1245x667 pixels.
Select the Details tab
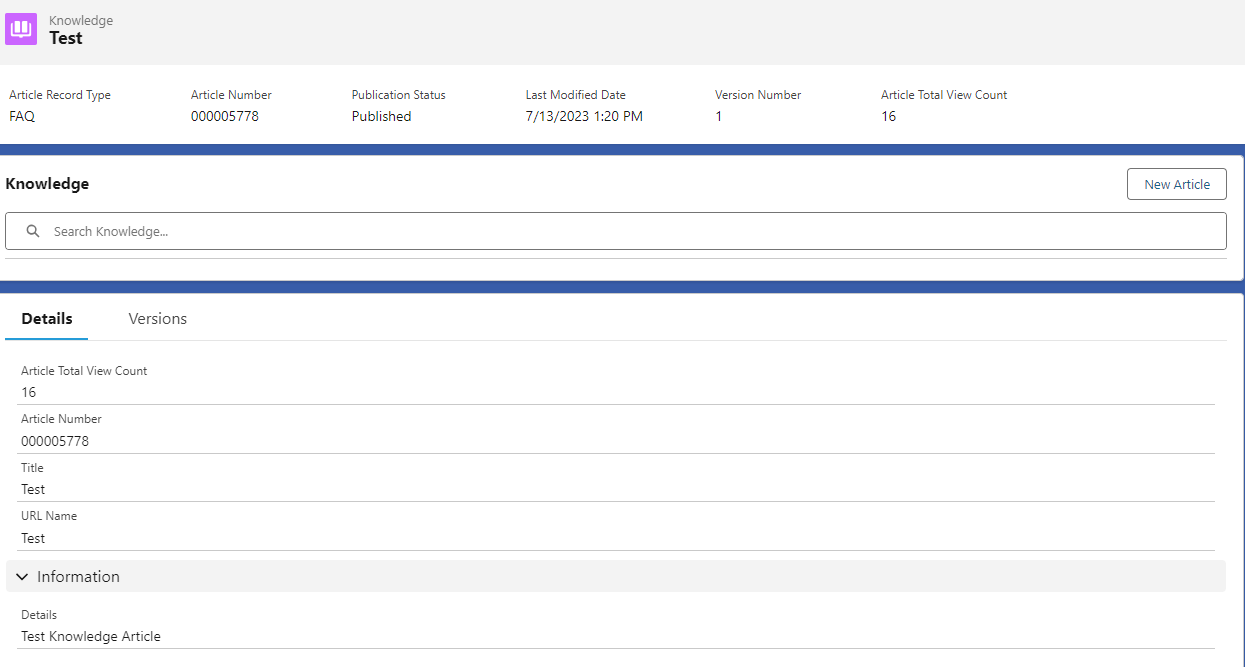point(47,319)
